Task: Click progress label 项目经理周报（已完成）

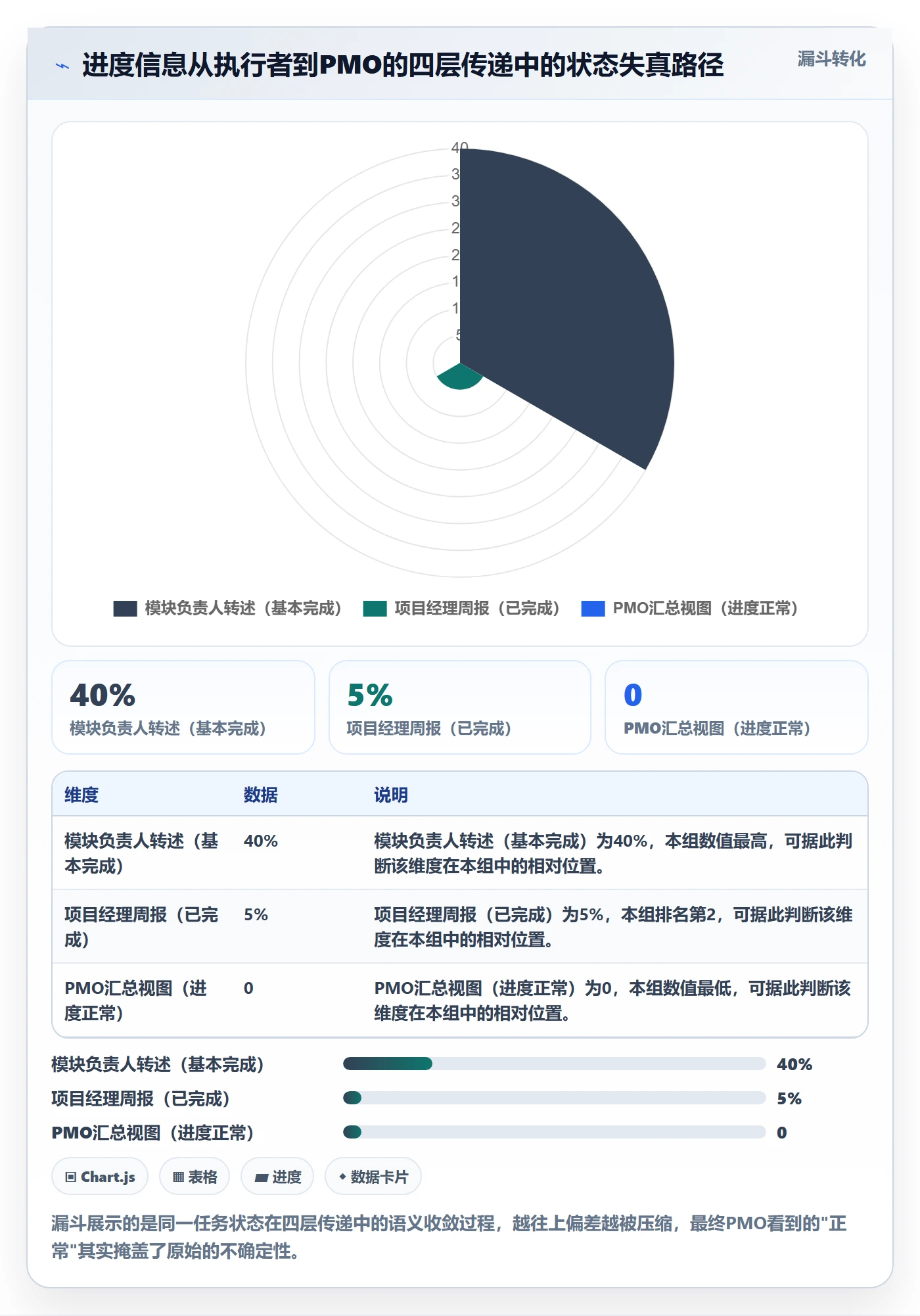Action: tap(141, 1098)
